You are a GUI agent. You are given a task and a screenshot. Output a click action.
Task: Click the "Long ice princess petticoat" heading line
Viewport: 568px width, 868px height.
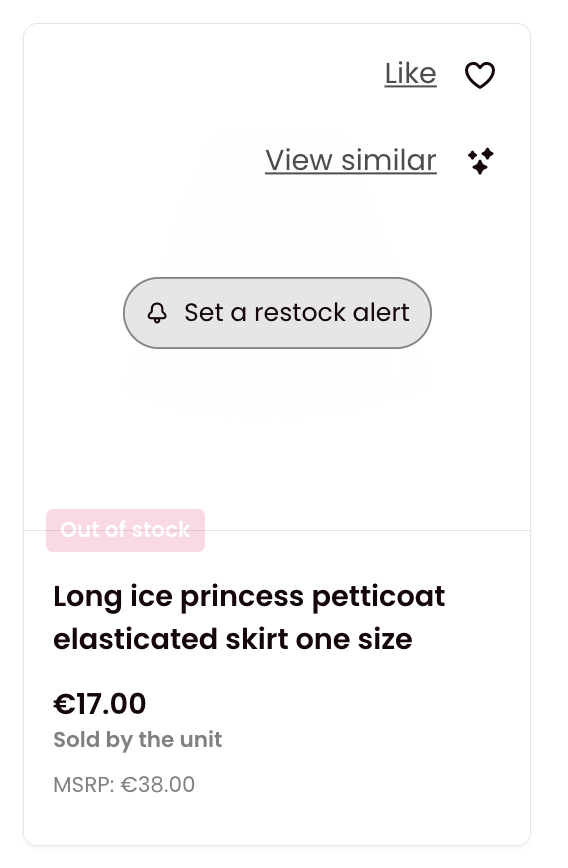[249, 597]
